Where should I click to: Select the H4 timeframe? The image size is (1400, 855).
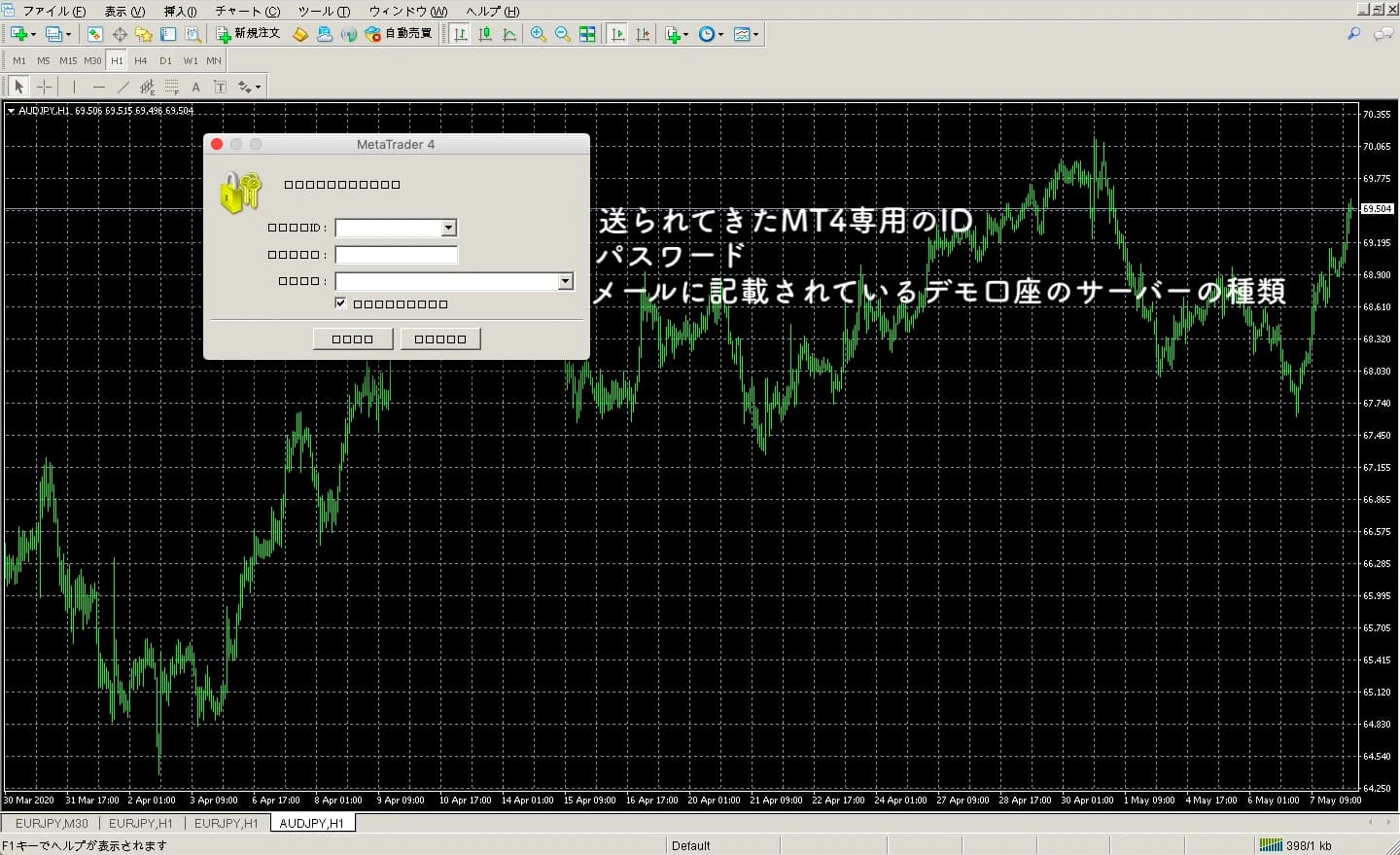(x=141, y=60)
